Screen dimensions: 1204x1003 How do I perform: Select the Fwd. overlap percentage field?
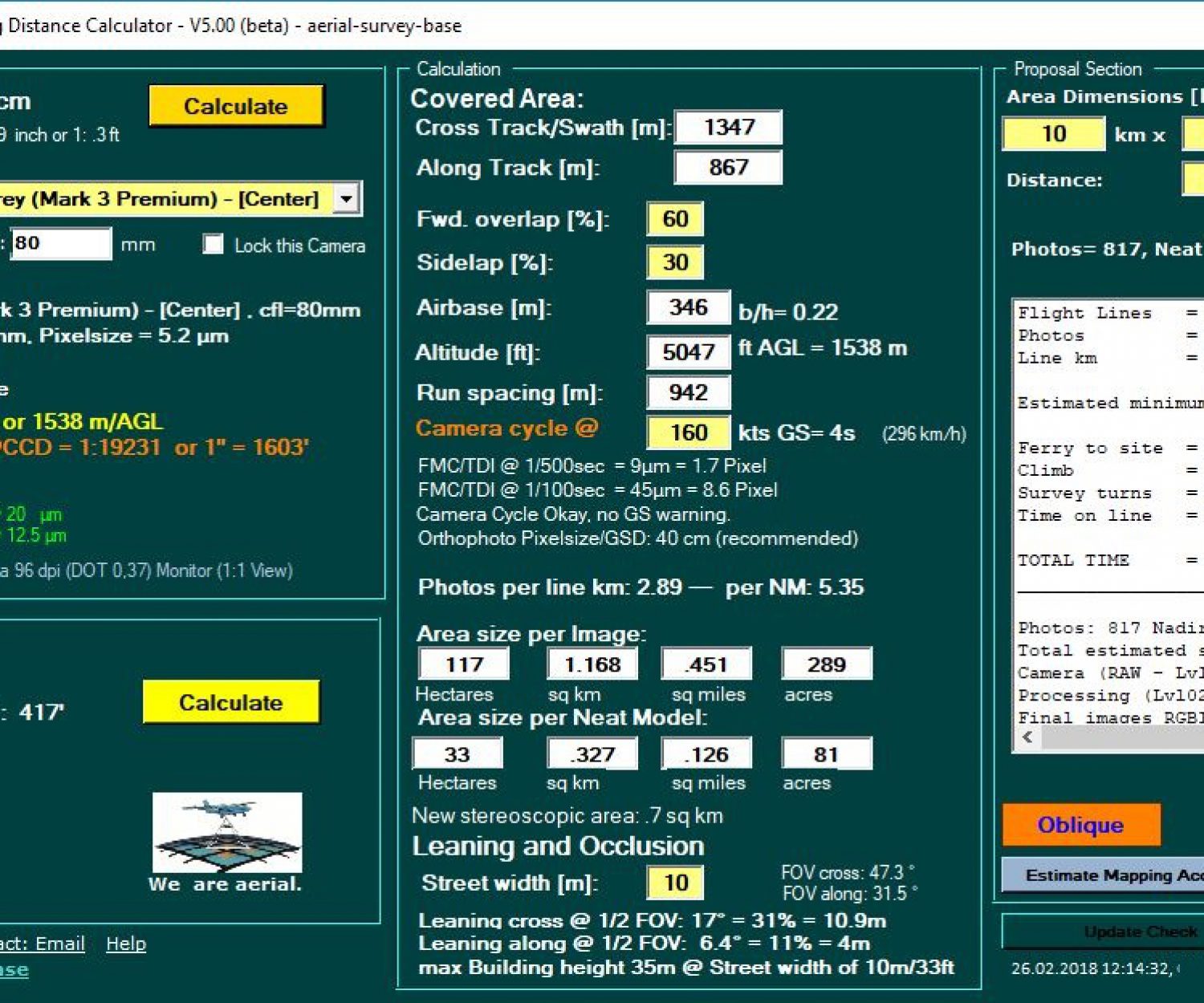[675, 218]
